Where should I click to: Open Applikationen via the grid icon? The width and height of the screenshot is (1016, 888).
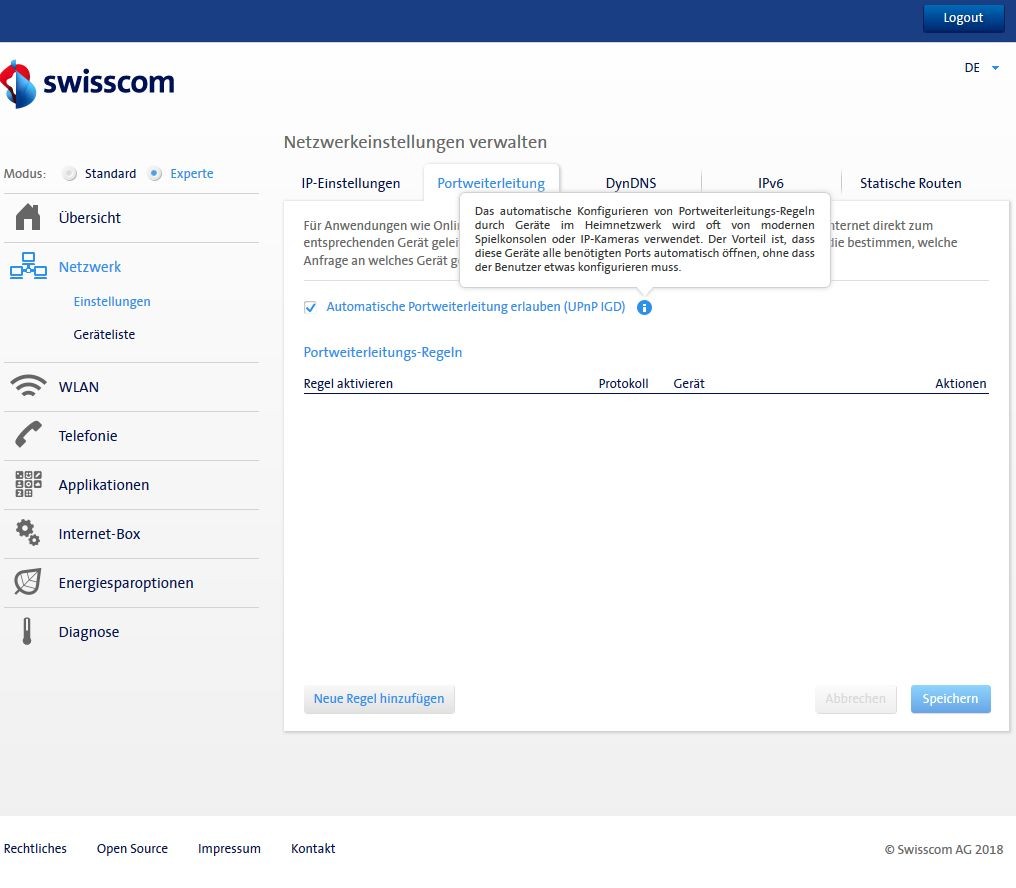(x=27, y=484)
